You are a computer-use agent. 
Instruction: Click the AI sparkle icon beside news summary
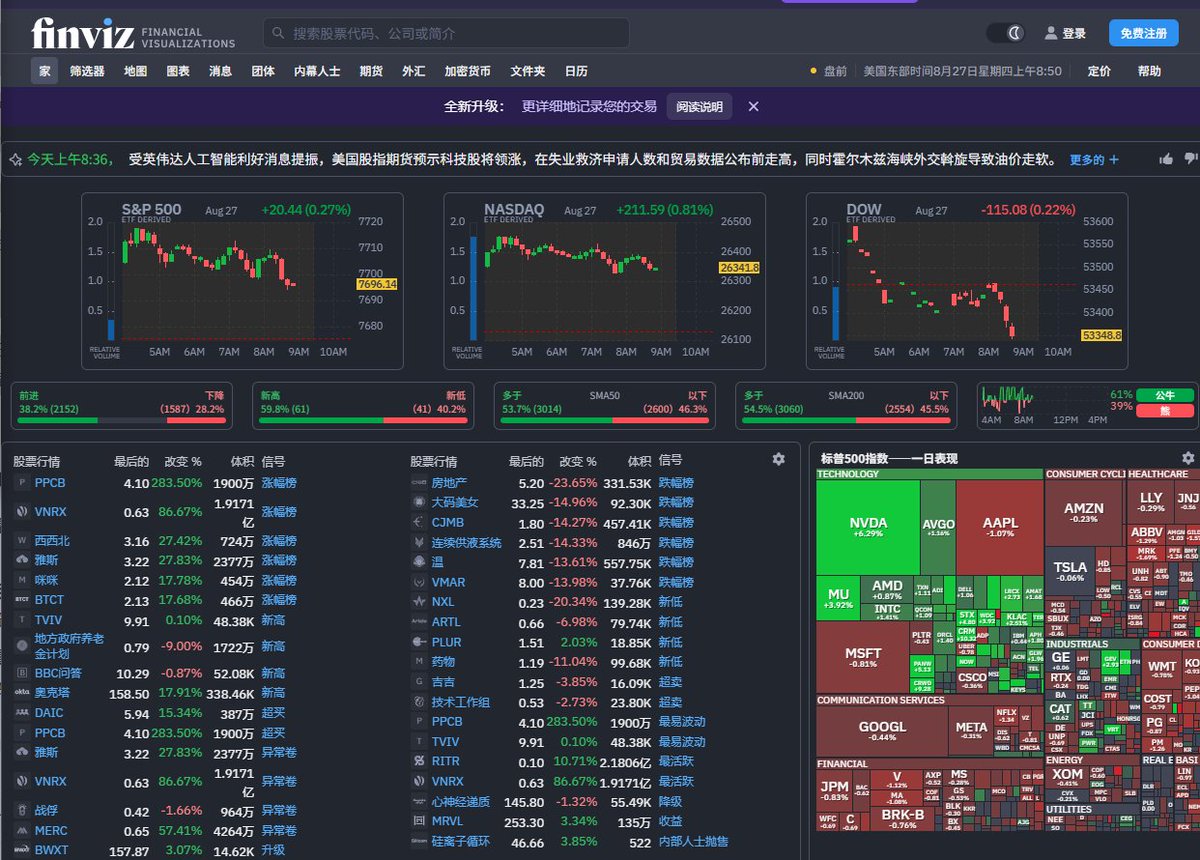[x=15, y=159]
